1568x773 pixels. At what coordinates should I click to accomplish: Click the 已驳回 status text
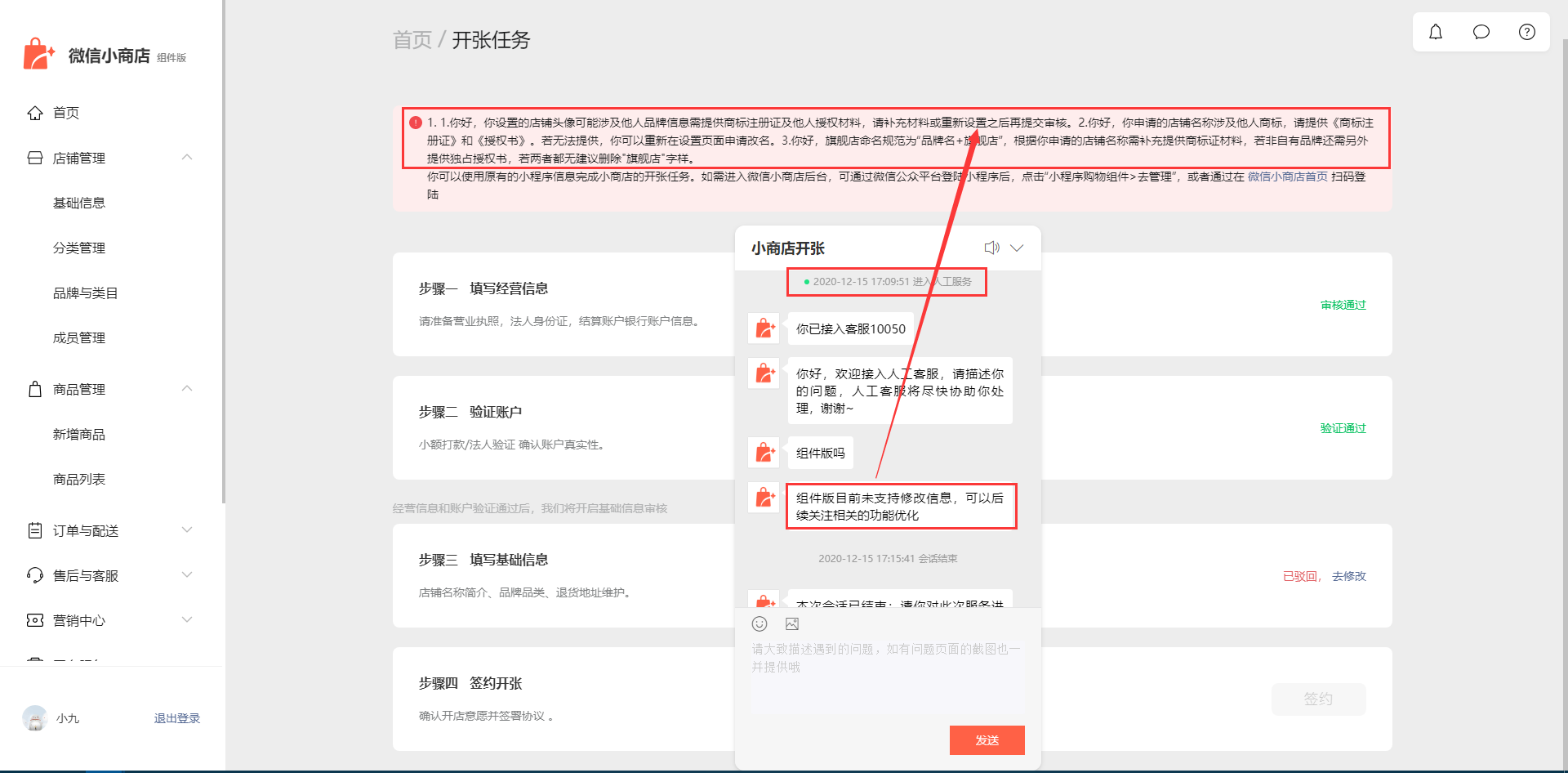pyautogui.click(x=1300, y=576)
